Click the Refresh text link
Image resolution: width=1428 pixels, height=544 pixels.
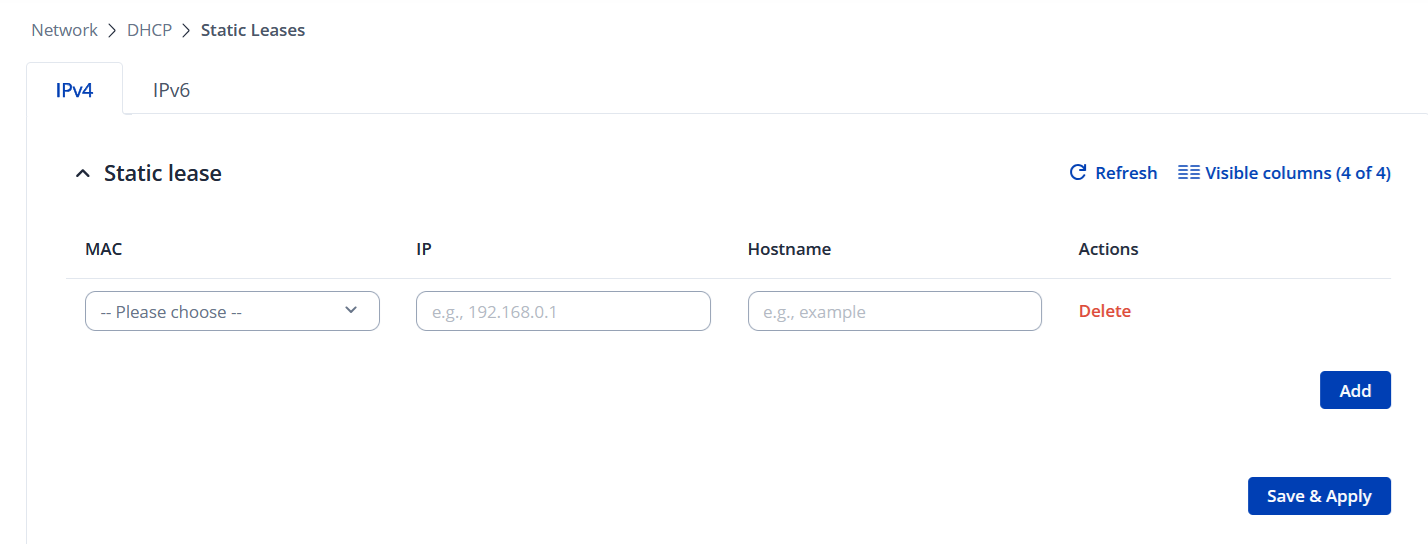(1126, 173)
